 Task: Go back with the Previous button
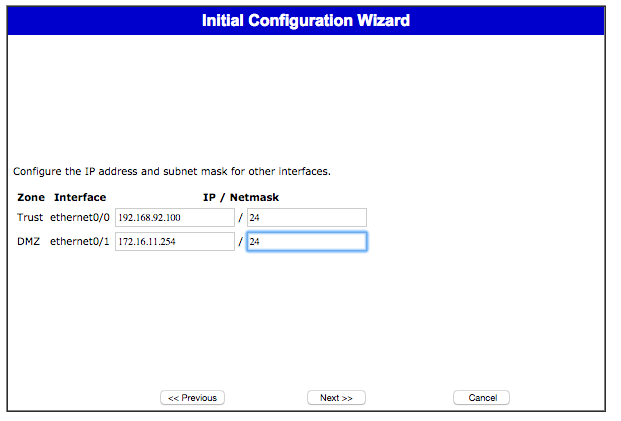click(x=192, y=398)
